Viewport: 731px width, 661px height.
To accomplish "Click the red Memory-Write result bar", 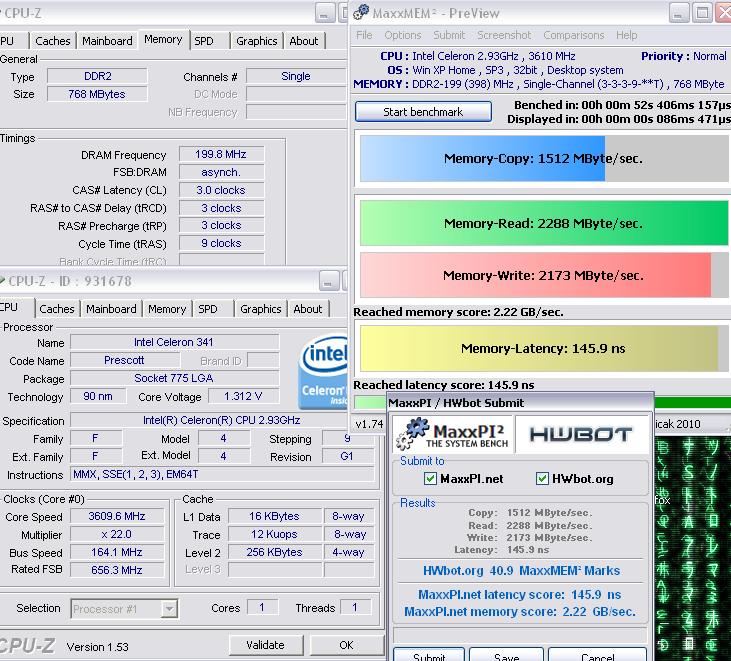I will coord(544,275).
